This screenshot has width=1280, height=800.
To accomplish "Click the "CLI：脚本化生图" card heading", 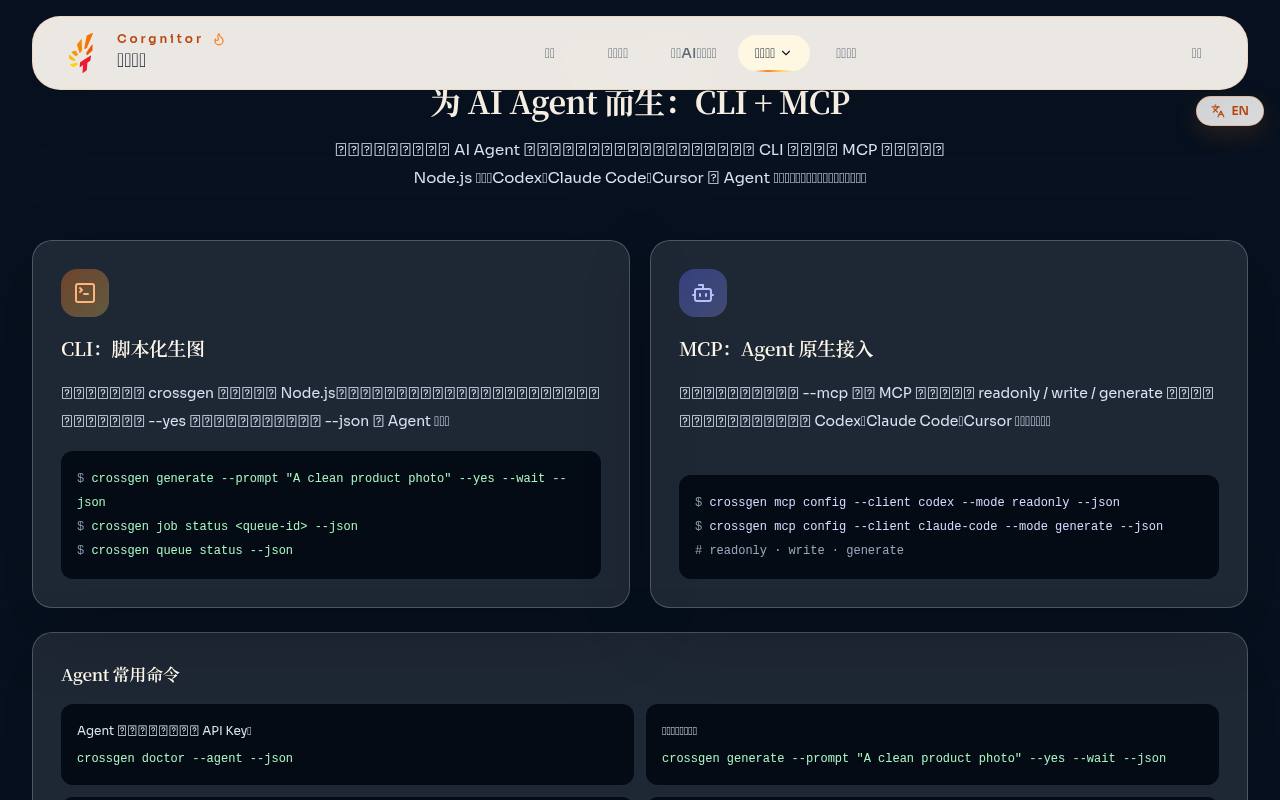I will [x=133, y=349].
